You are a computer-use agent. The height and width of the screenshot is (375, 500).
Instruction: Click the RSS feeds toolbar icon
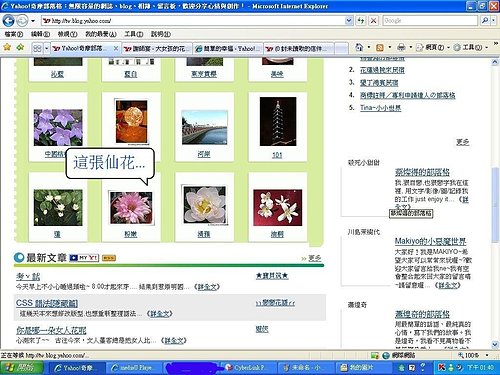point(380,48)
